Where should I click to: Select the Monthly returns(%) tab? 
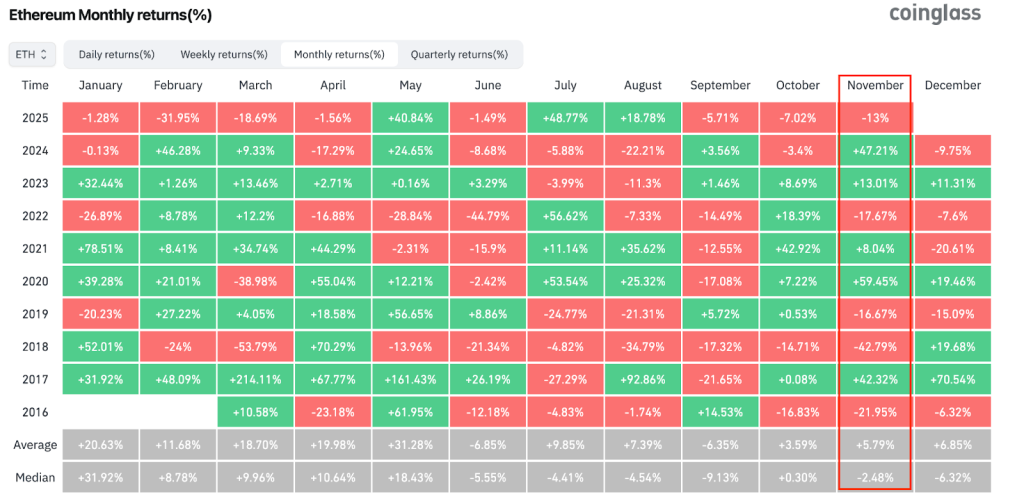[339, 54]
